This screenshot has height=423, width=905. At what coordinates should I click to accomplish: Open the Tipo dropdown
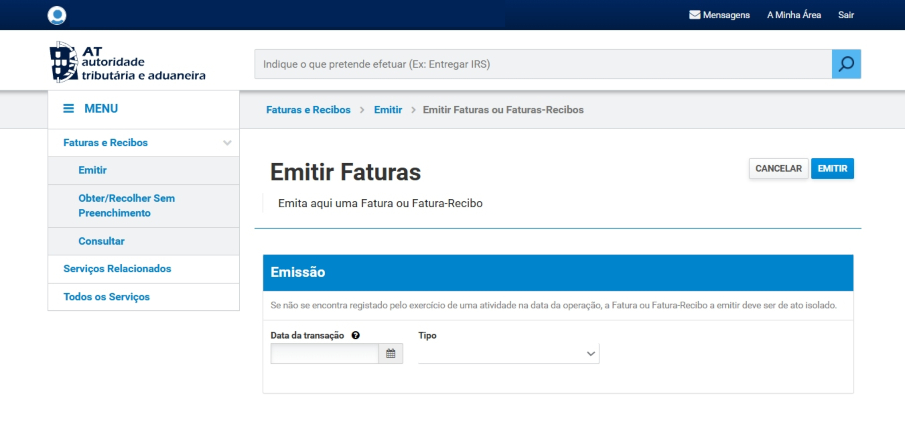tap(508, 354)
